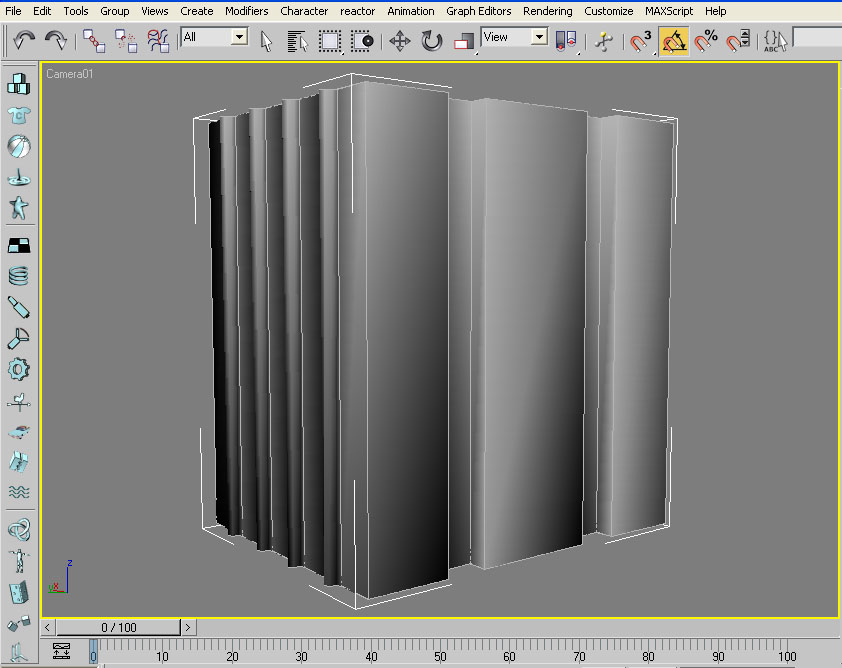This screenshot has height=668, width=842.
Task: Toggle Percent Snap on the toolbar
Action: (706, 41)
